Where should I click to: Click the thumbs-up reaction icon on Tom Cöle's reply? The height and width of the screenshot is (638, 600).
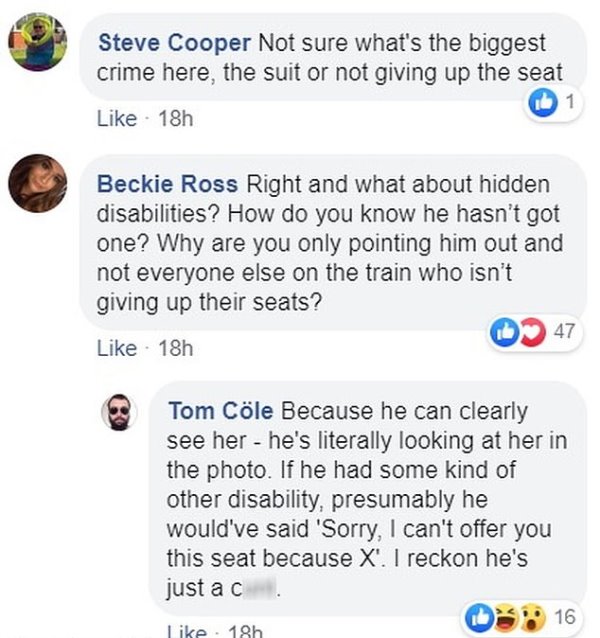click(x=479, y=613)
